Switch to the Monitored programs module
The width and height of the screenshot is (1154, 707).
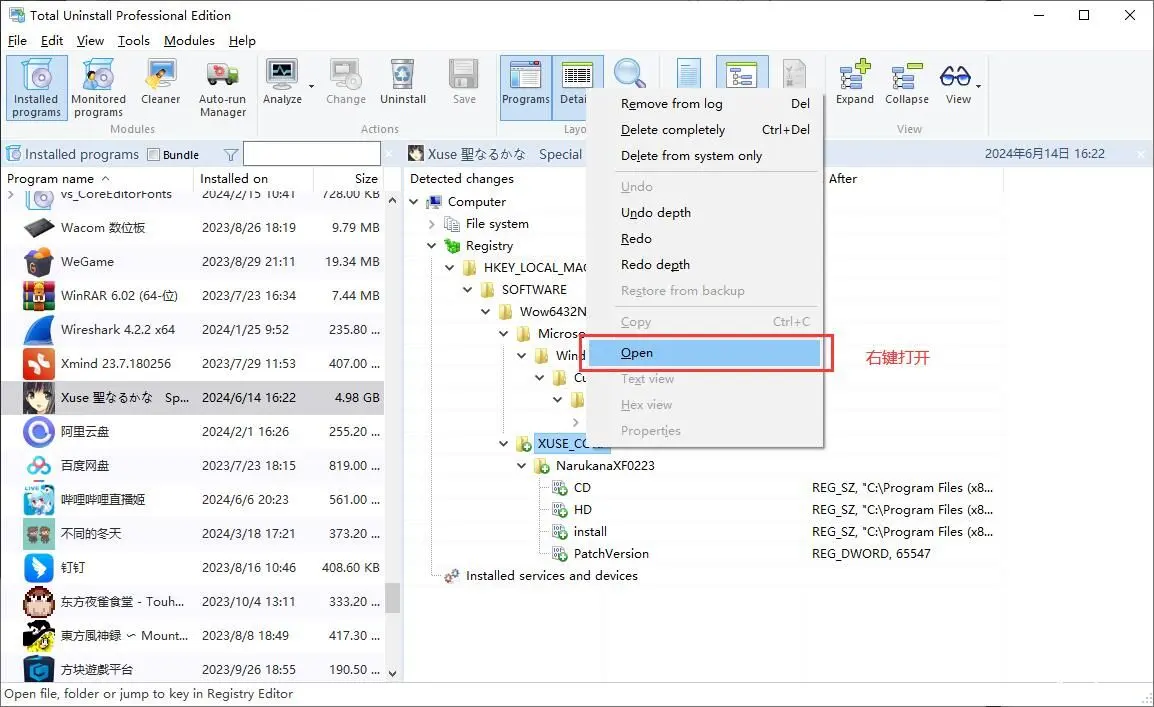tap(99, 88)
